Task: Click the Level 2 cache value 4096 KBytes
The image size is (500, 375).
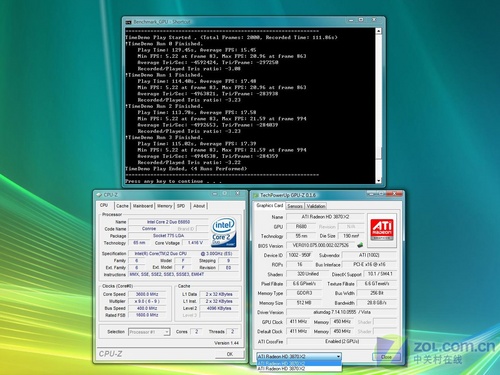Action: point(219,308)
